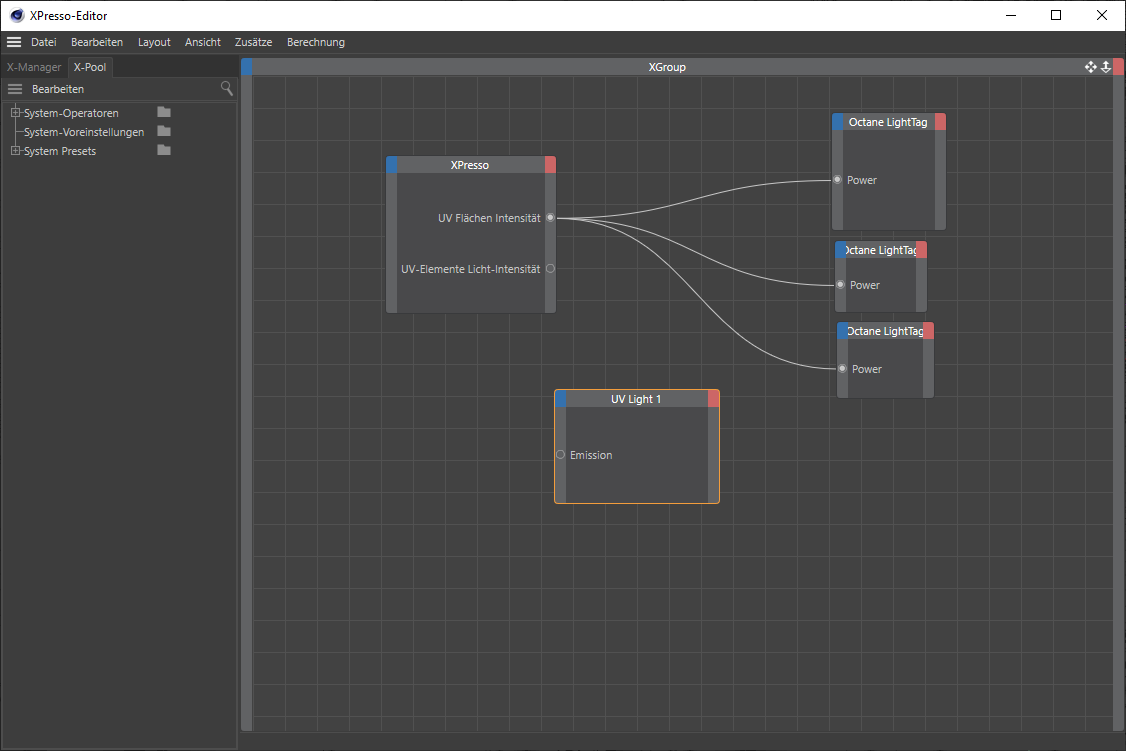The width and height of the screenshot is (1126, 751).
Task: Open the Bearbeiten menu in the menu bar
Action: coord(97,42)
